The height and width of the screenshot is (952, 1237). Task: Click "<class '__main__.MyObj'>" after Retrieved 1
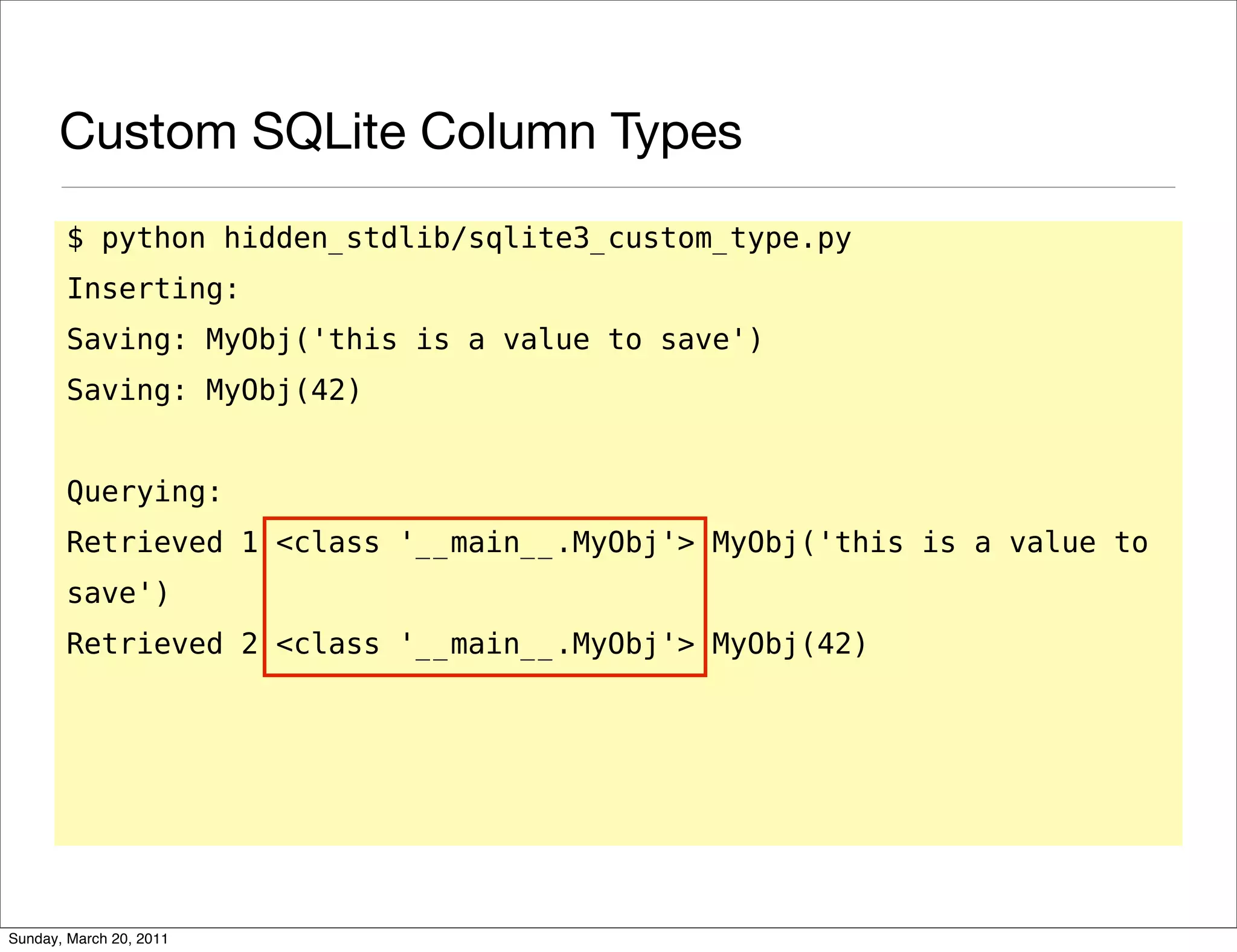[486, 543]
